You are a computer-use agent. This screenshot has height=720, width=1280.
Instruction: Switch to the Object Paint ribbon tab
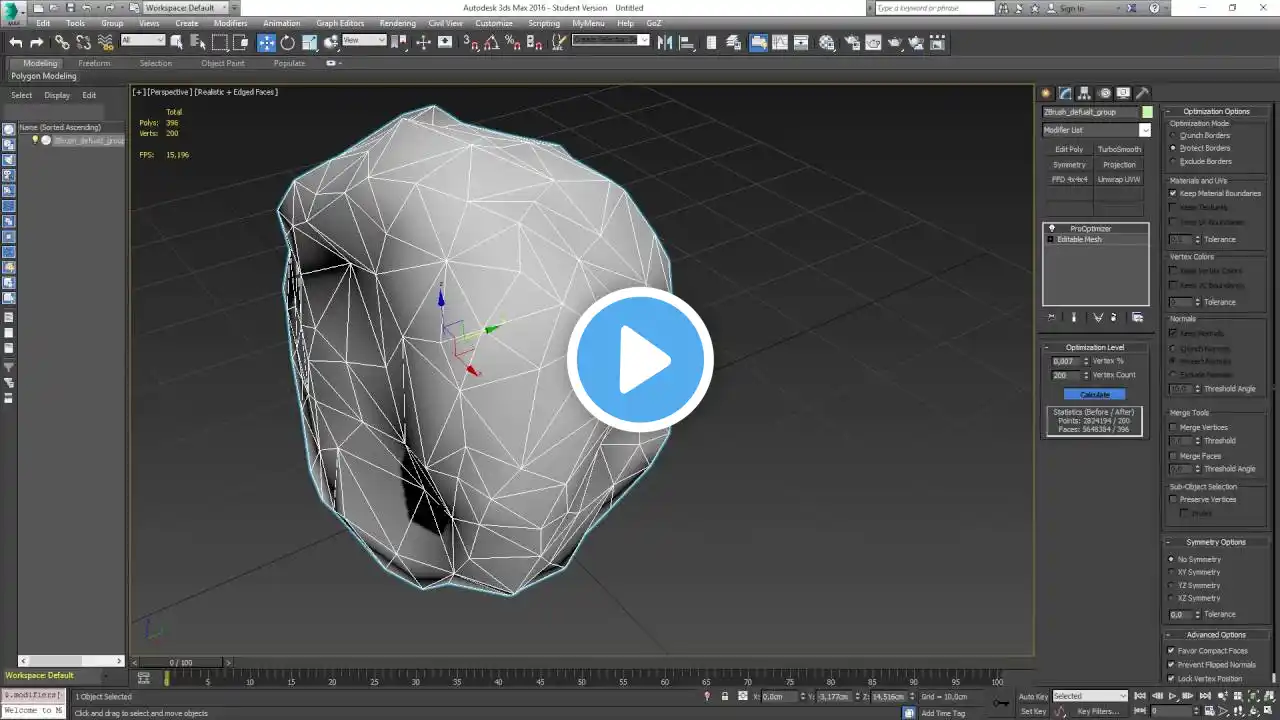(x=222, y=63)
